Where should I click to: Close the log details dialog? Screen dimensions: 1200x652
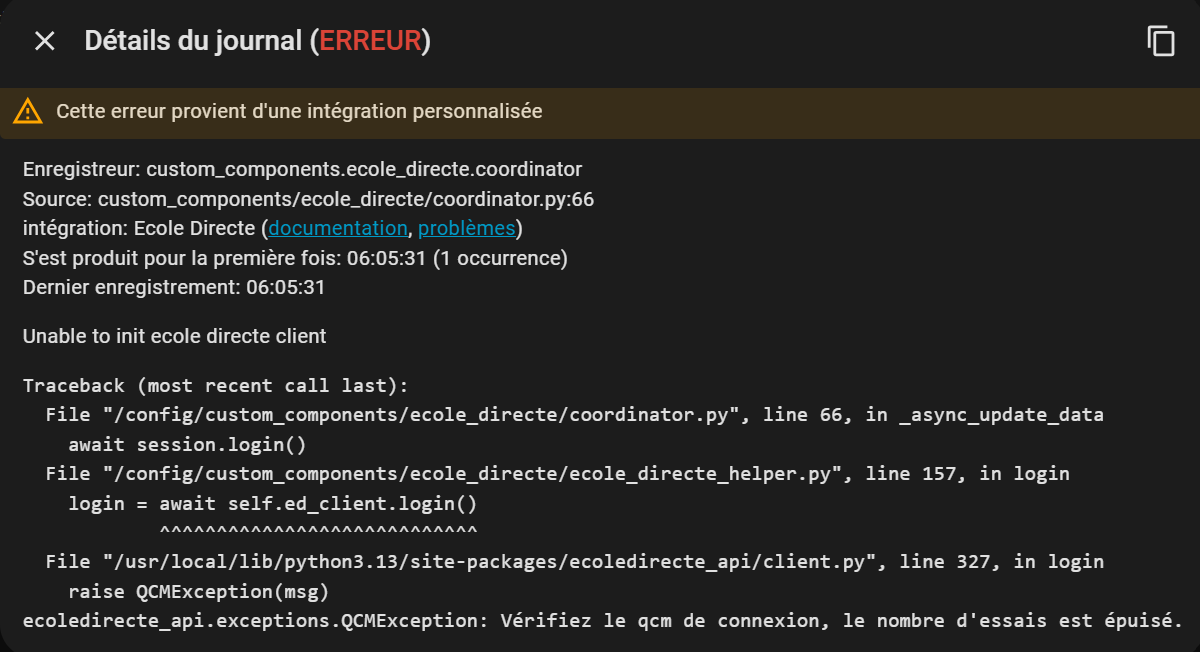45,41
